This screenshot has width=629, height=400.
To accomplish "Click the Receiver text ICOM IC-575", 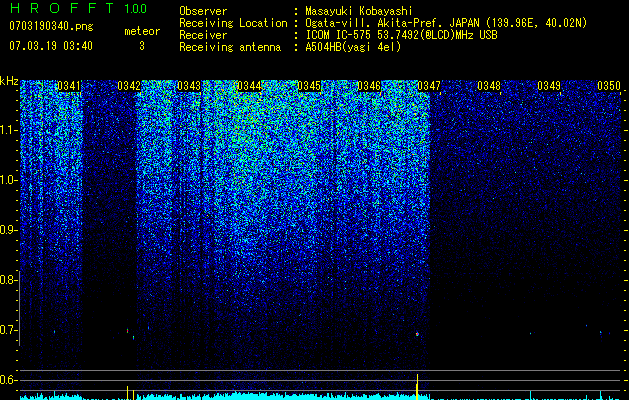I will click(339, 35).
